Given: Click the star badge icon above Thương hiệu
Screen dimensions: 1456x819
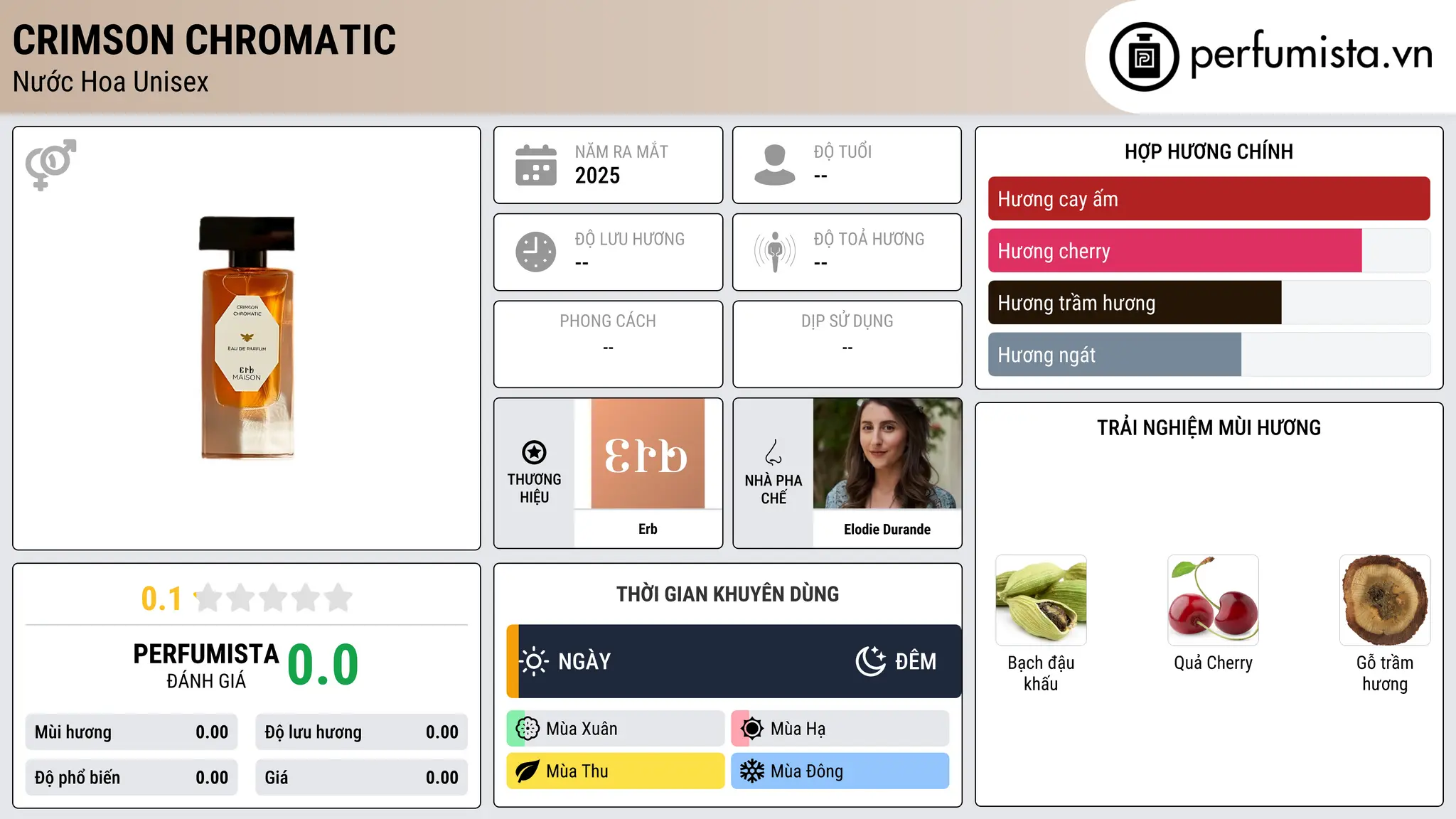Looking at the screenshot, I should [534, 452].
